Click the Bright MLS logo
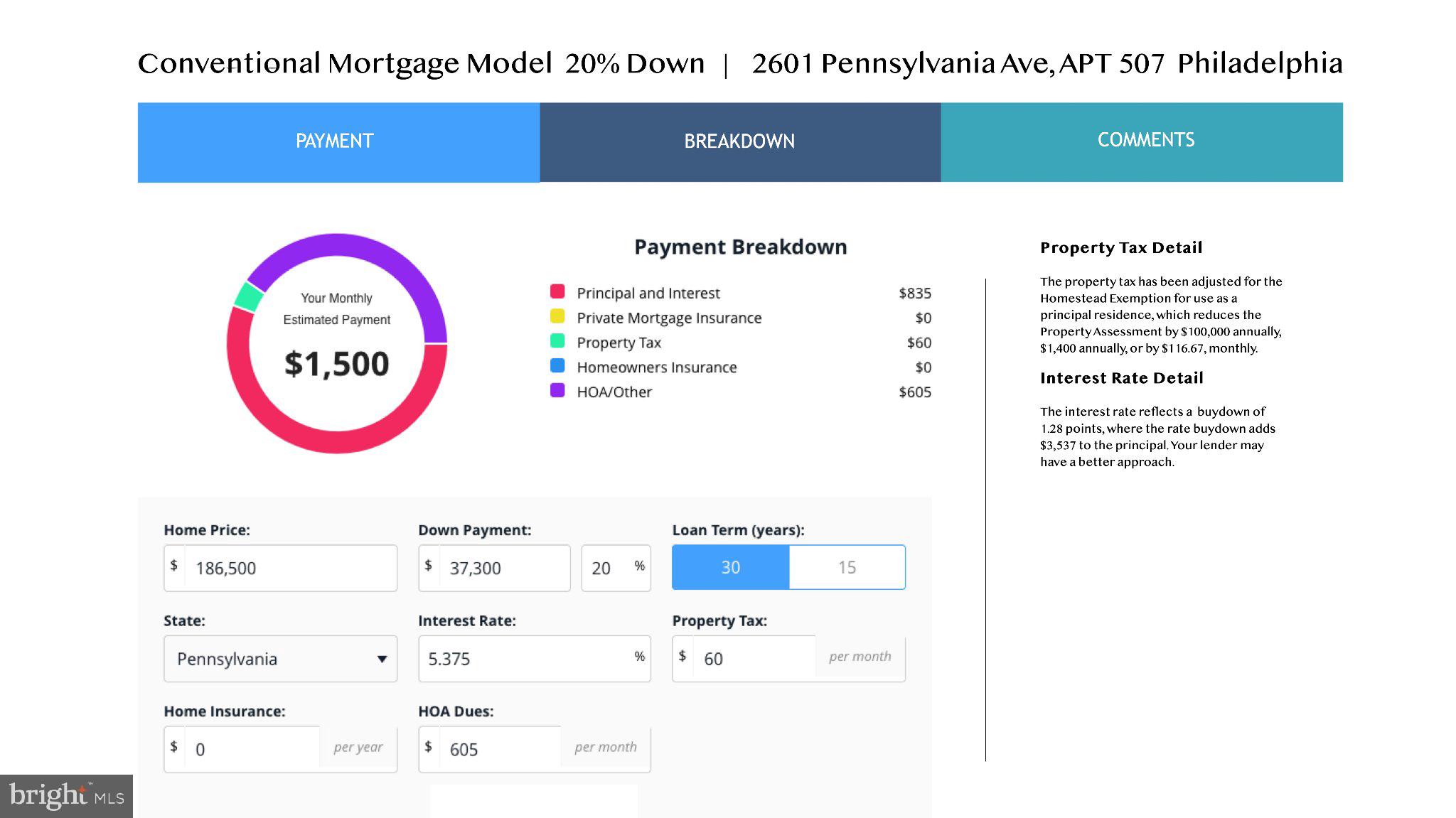 (66, 796)
